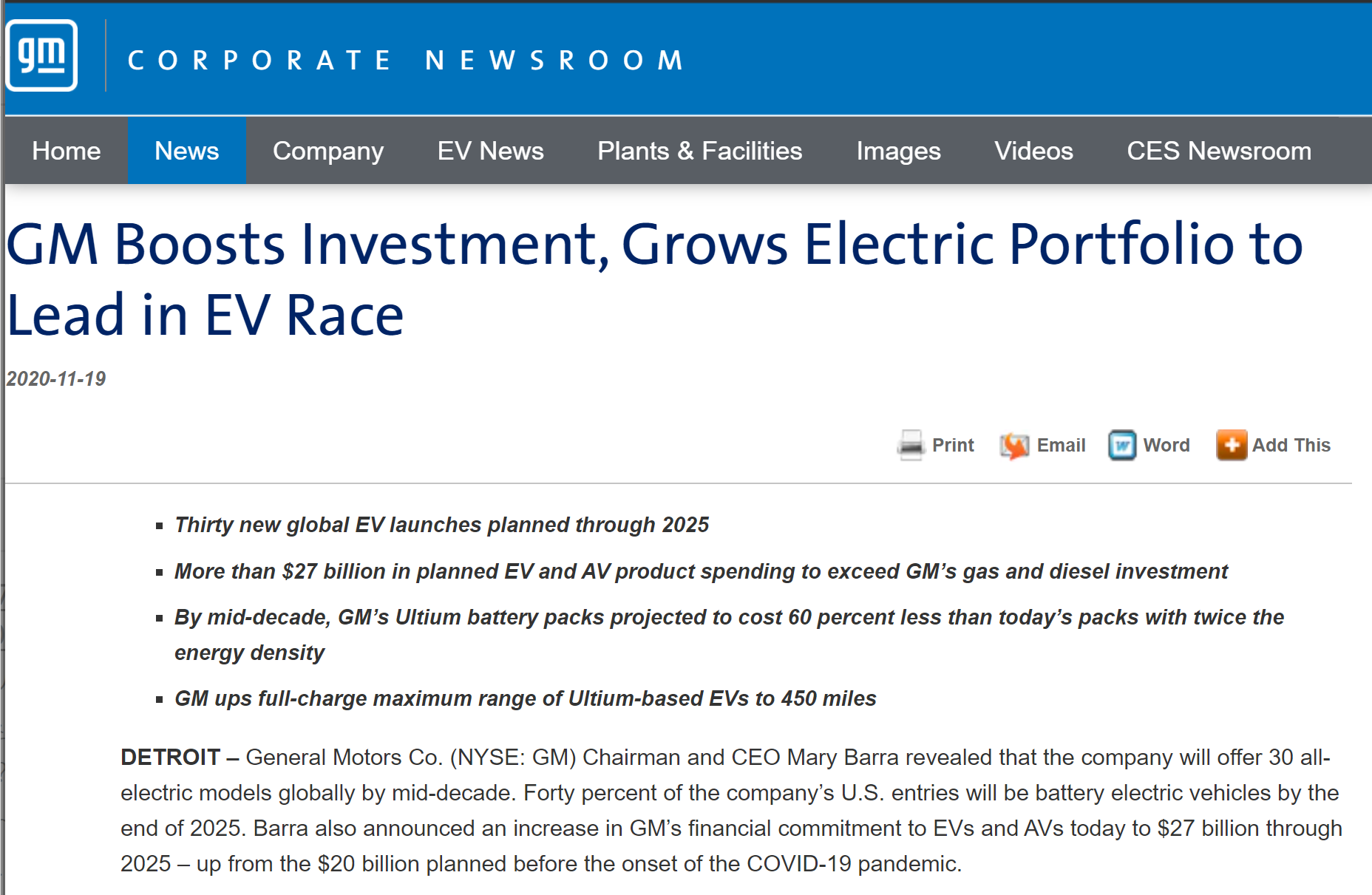Click bullet about $27 billion spending

pos(701,571)
